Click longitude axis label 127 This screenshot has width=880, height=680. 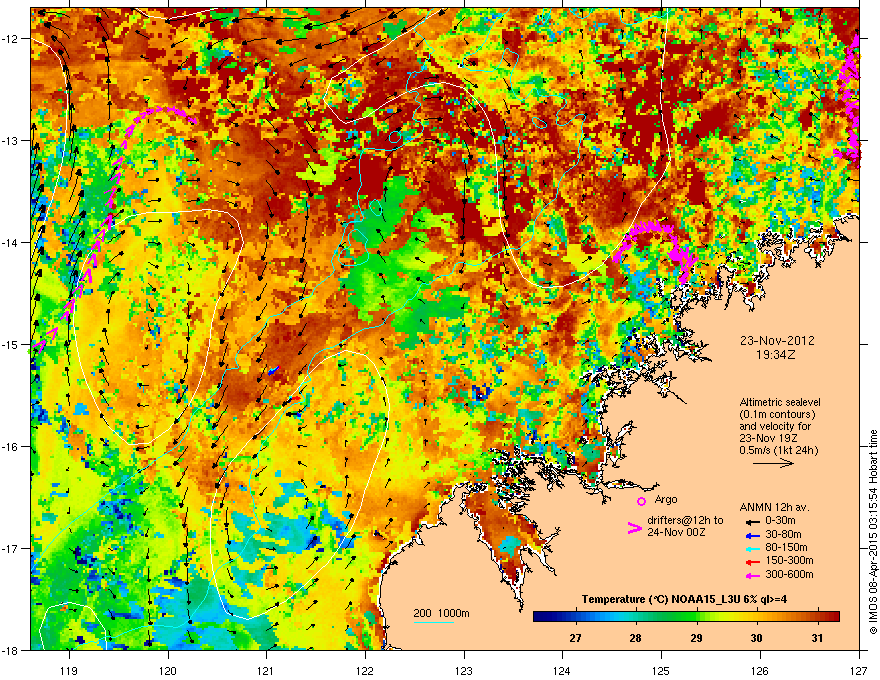pyautogui.click(x=858, y=671)
